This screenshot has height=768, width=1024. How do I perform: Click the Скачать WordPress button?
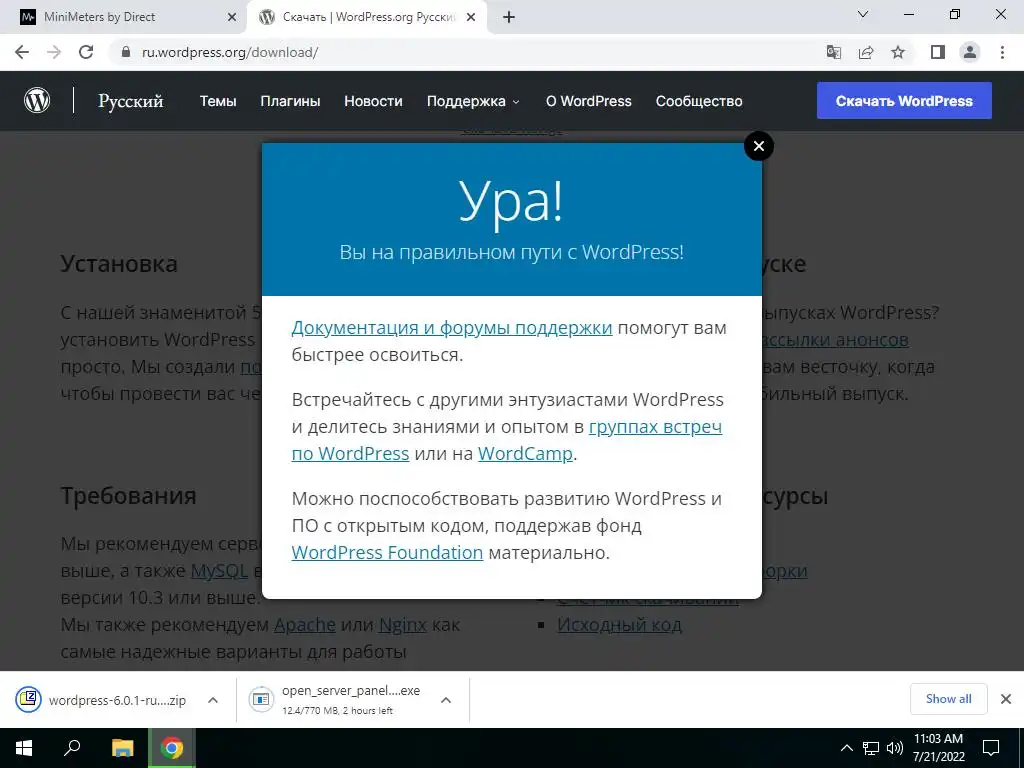click(x=904, y=101)
